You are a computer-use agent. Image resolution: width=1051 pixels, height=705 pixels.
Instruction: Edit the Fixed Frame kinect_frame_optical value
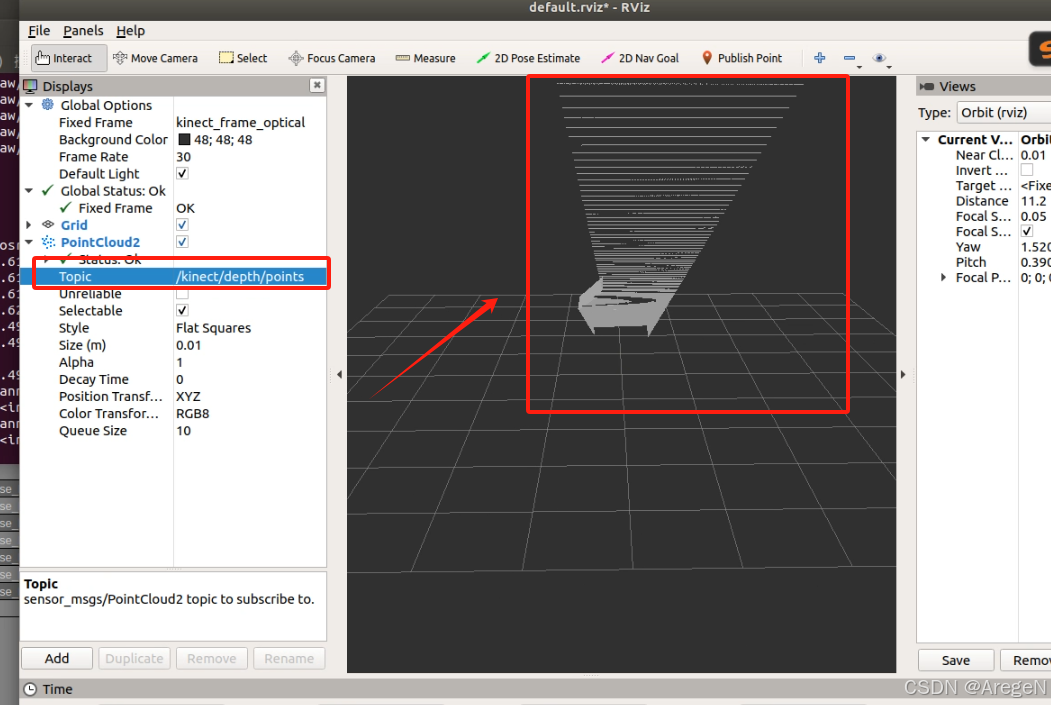250,122
